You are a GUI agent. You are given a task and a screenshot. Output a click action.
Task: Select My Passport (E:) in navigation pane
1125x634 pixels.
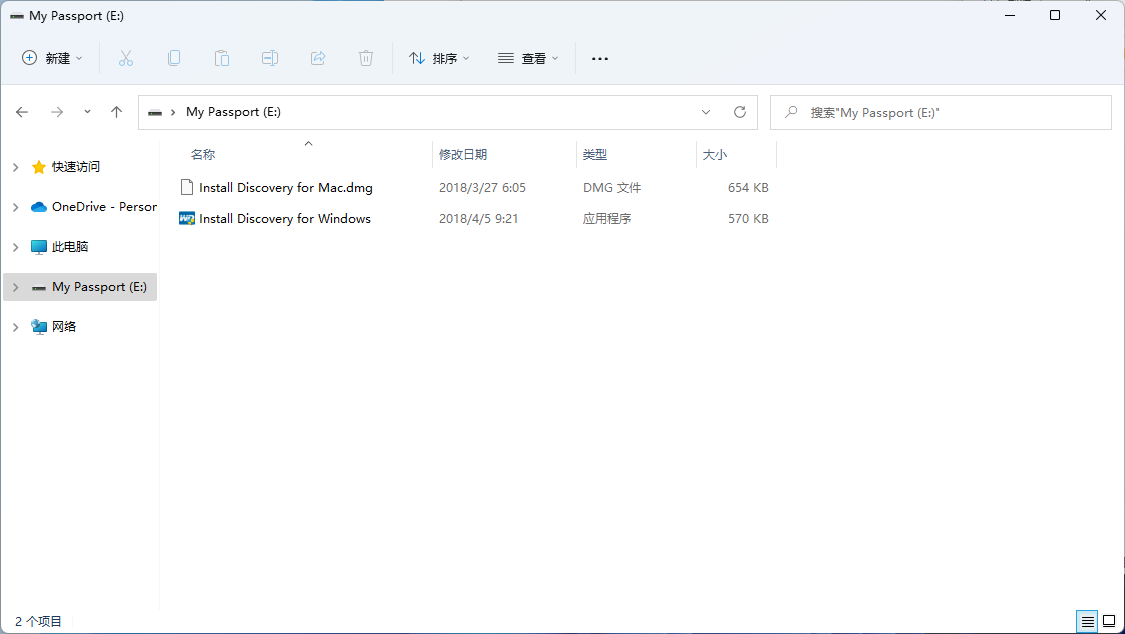pyautogui.click(x=99, y=287)
